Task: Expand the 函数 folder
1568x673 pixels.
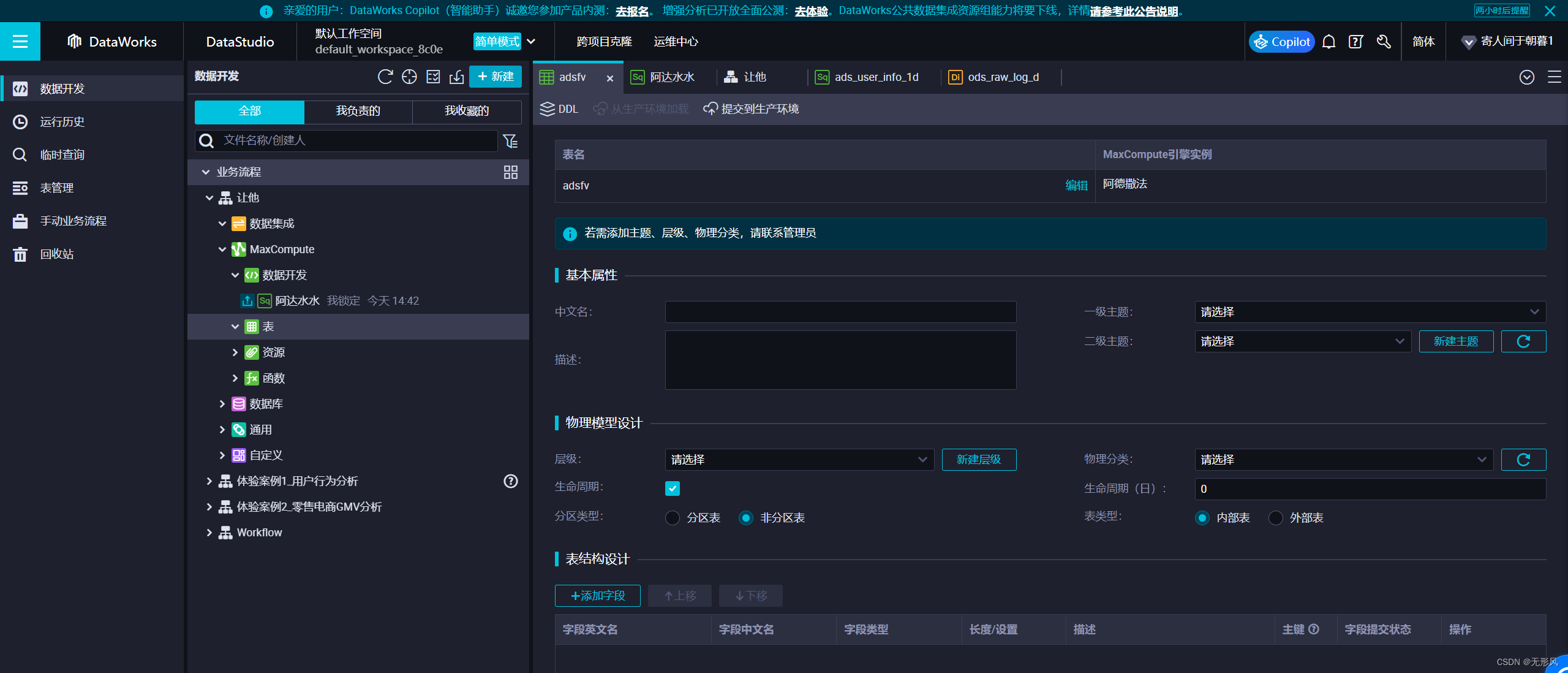Action: (235, 378)
